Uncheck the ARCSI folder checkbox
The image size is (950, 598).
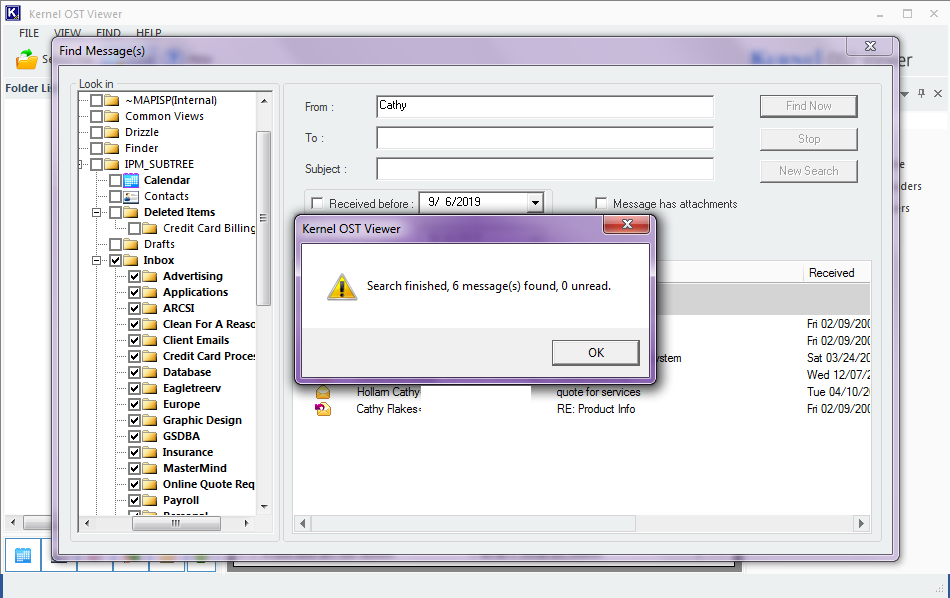coord(135,308)
